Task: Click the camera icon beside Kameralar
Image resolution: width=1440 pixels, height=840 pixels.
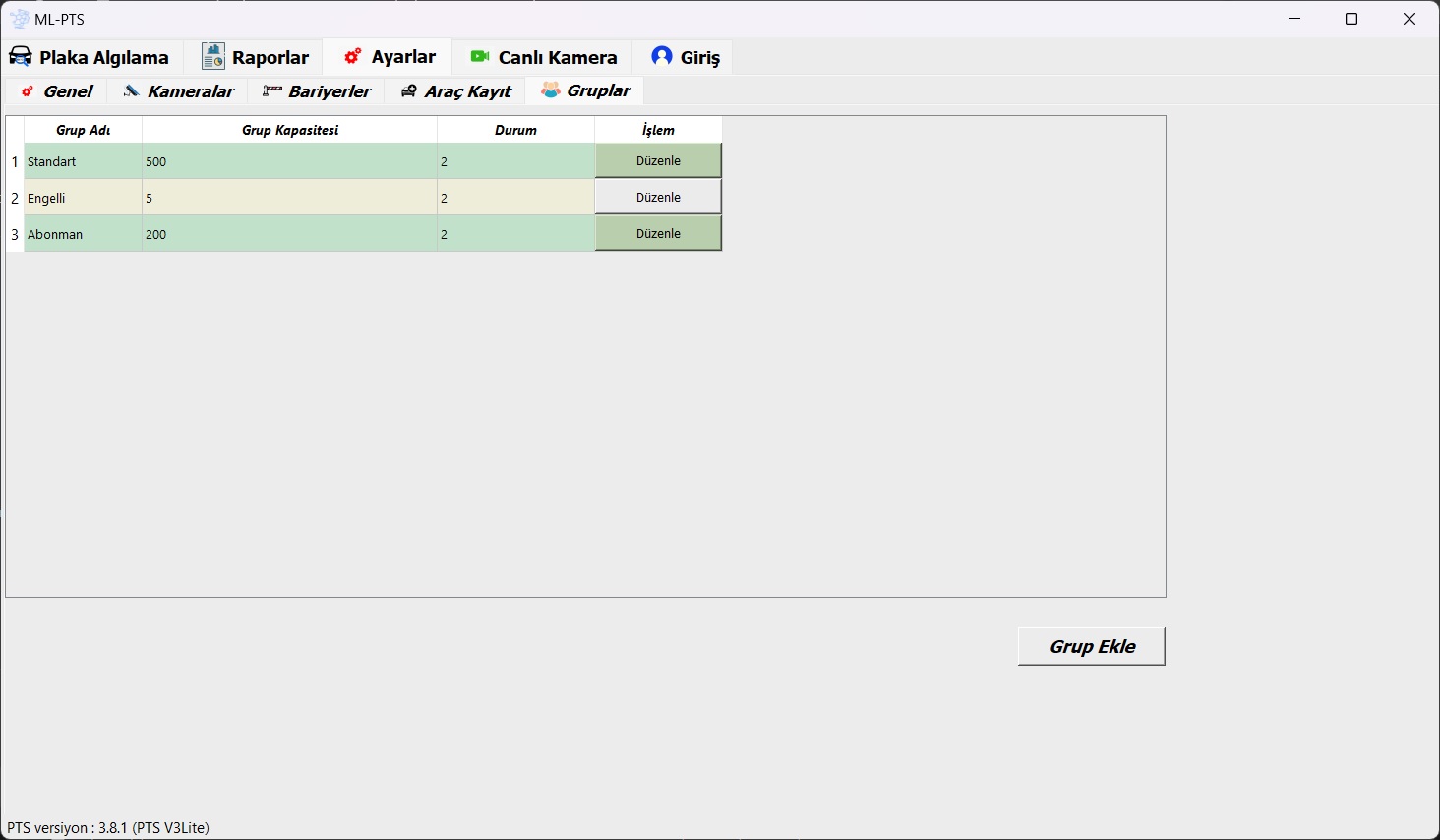Action: pyautogui.click(x=131, y=90)
